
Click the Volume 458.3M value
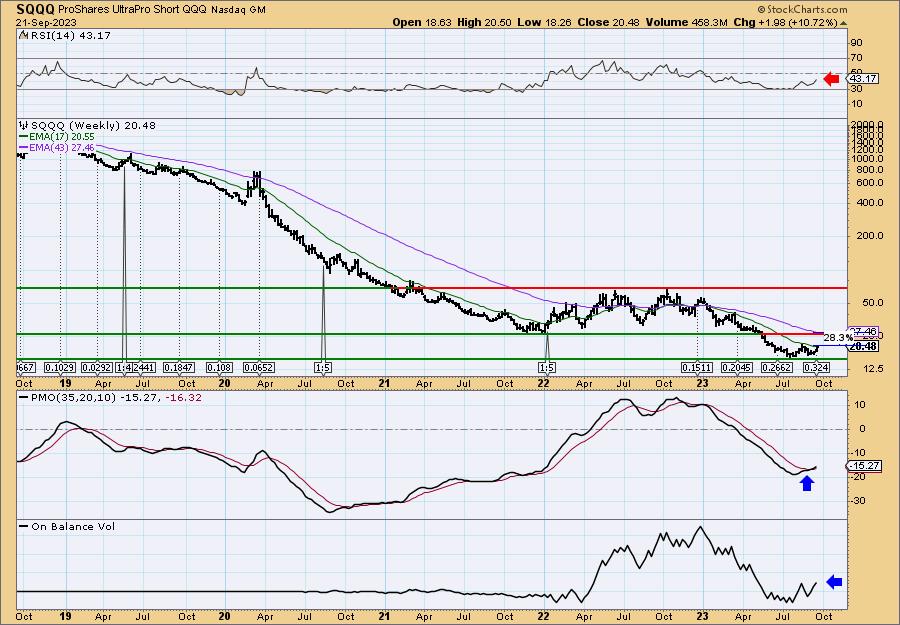tap(686, 22)
